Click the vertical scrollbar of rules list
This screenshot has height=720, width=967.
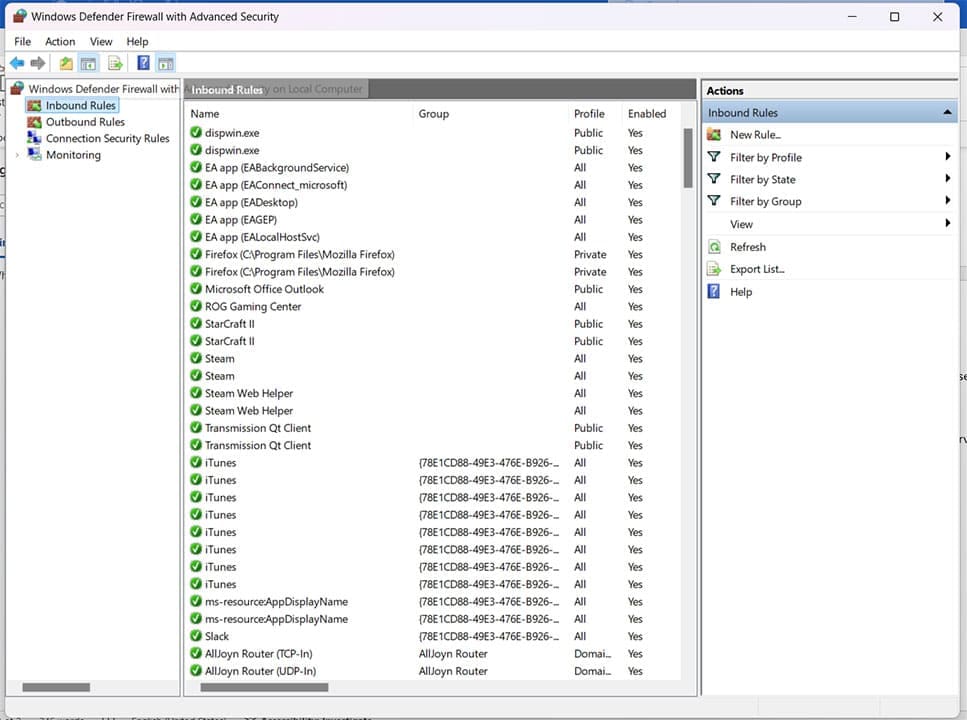(688, 157)
